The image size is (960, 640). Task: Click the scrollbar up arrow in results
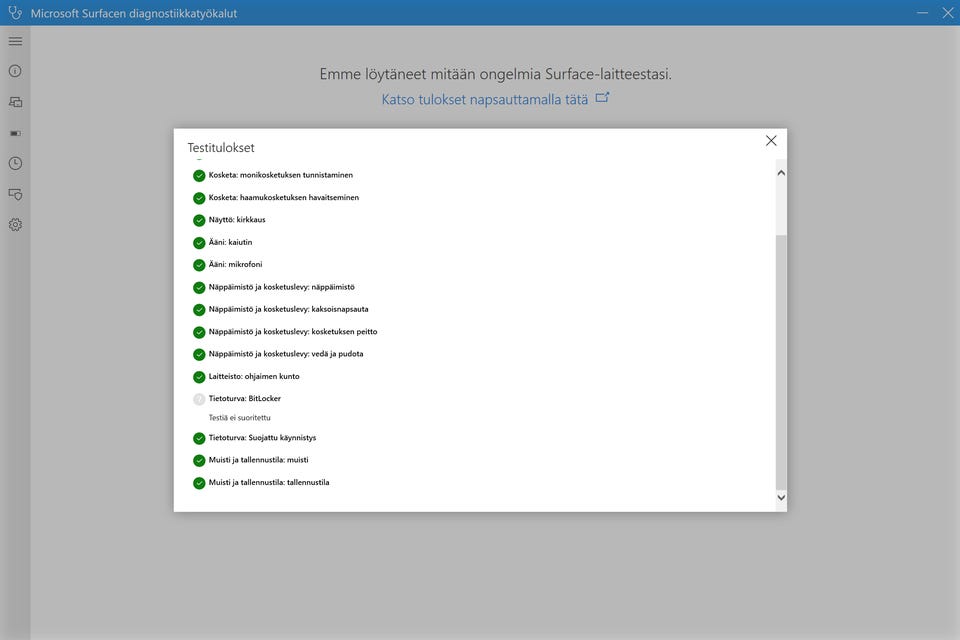pyautogui.click(x=781, y=173)
